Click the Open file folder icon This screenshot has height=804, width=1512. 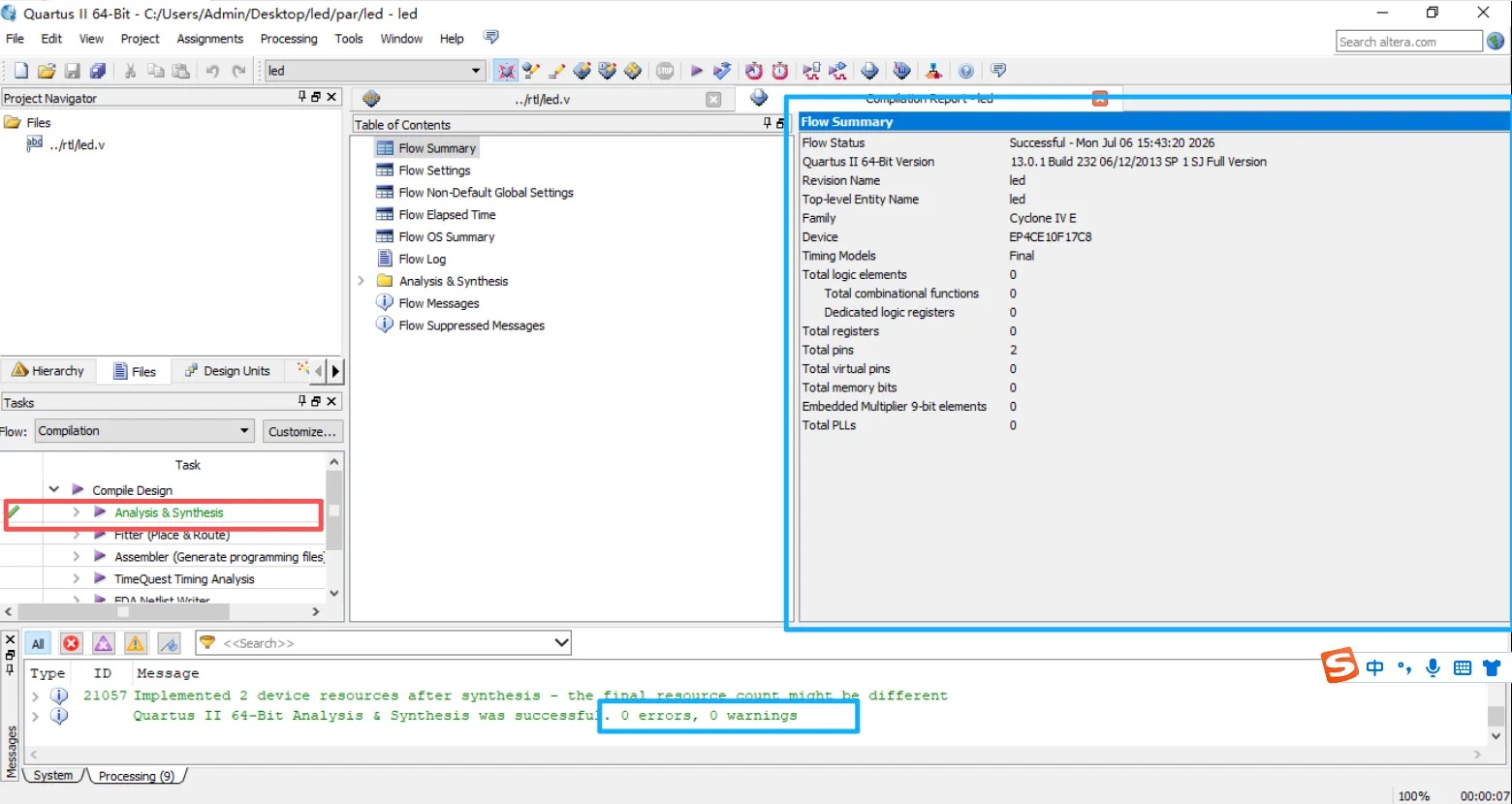point(47,71)
